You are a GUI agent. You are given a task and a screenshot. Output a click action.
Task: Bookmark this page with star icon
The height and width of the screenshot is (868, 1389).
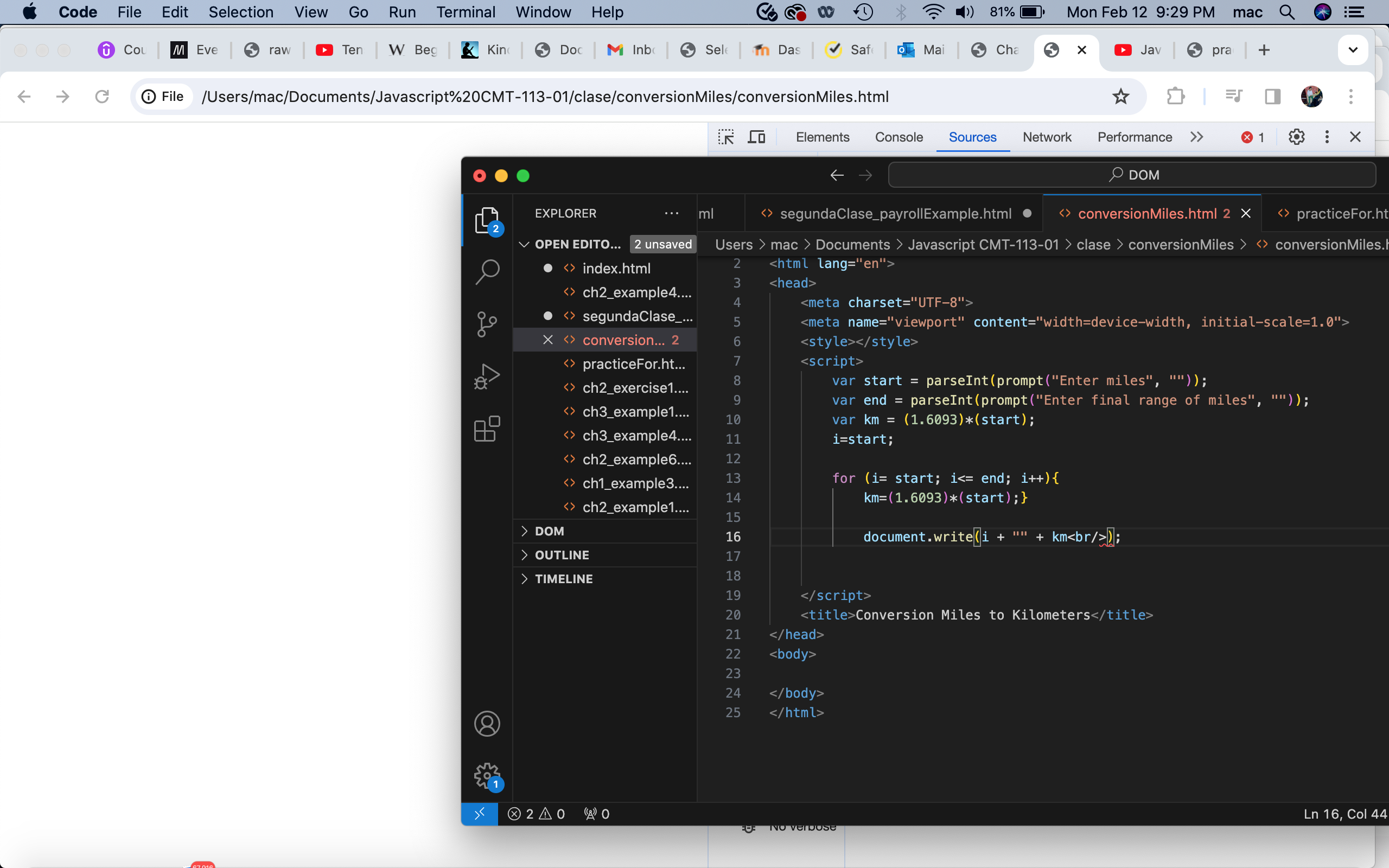click(1120, 97)
